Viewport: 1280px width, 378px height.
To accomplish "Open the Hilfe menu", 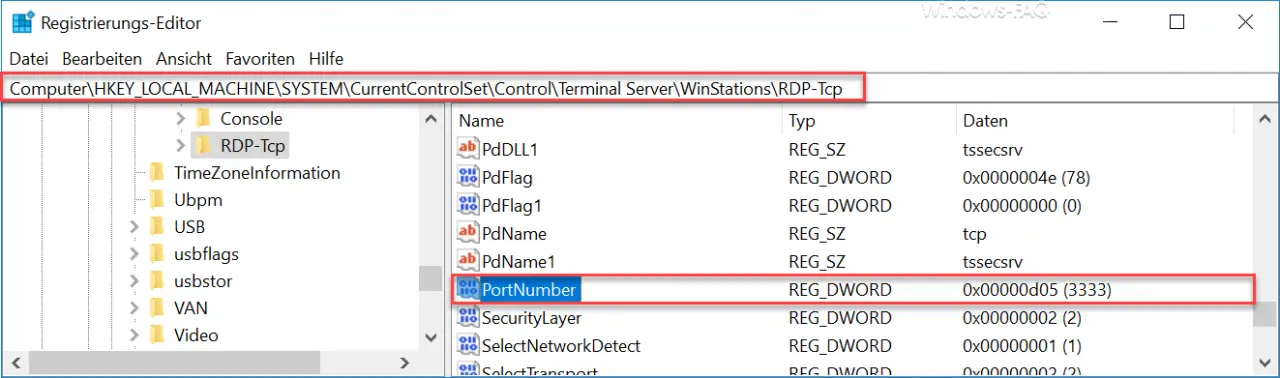I will pyautogui.click(x=326, y=59).
